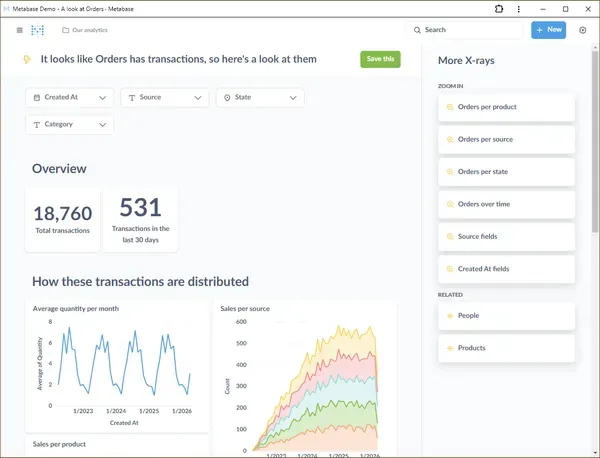Open the Category filter dropdown
This screenshot has width=600, height=458.
(70, 125)
